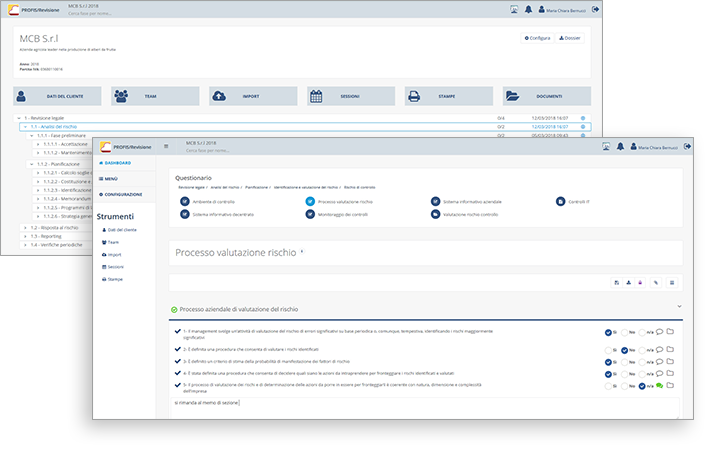Viewport: 725px width, 450px height.
Task: Click the notification bell in front window
Action: [x=621, y=147]
